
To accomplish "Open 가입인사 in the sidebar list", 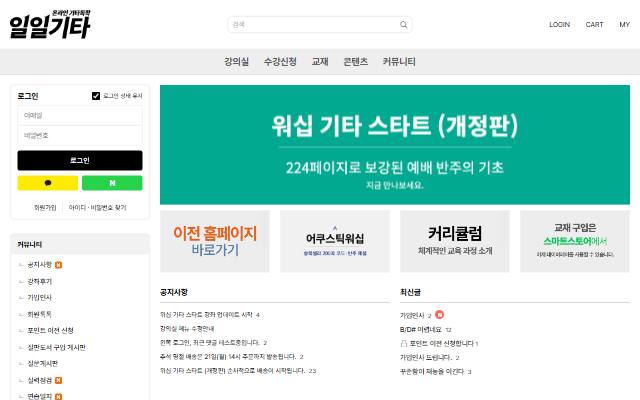I will point(40,298).
